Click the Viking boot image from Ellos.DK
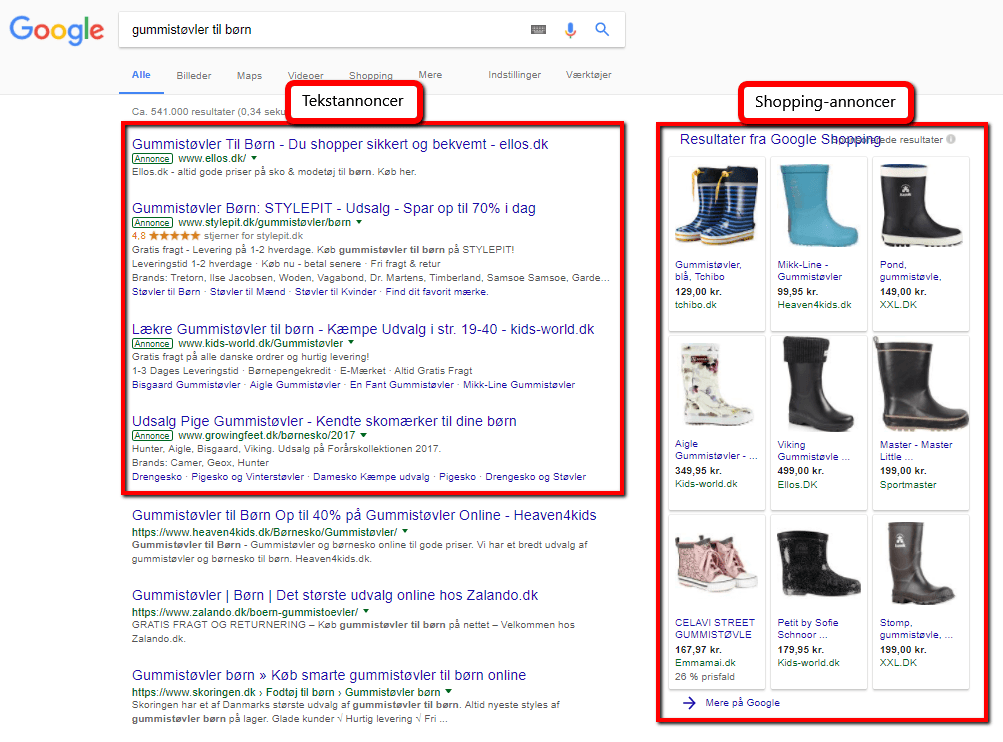 click(x=819, y=384)
